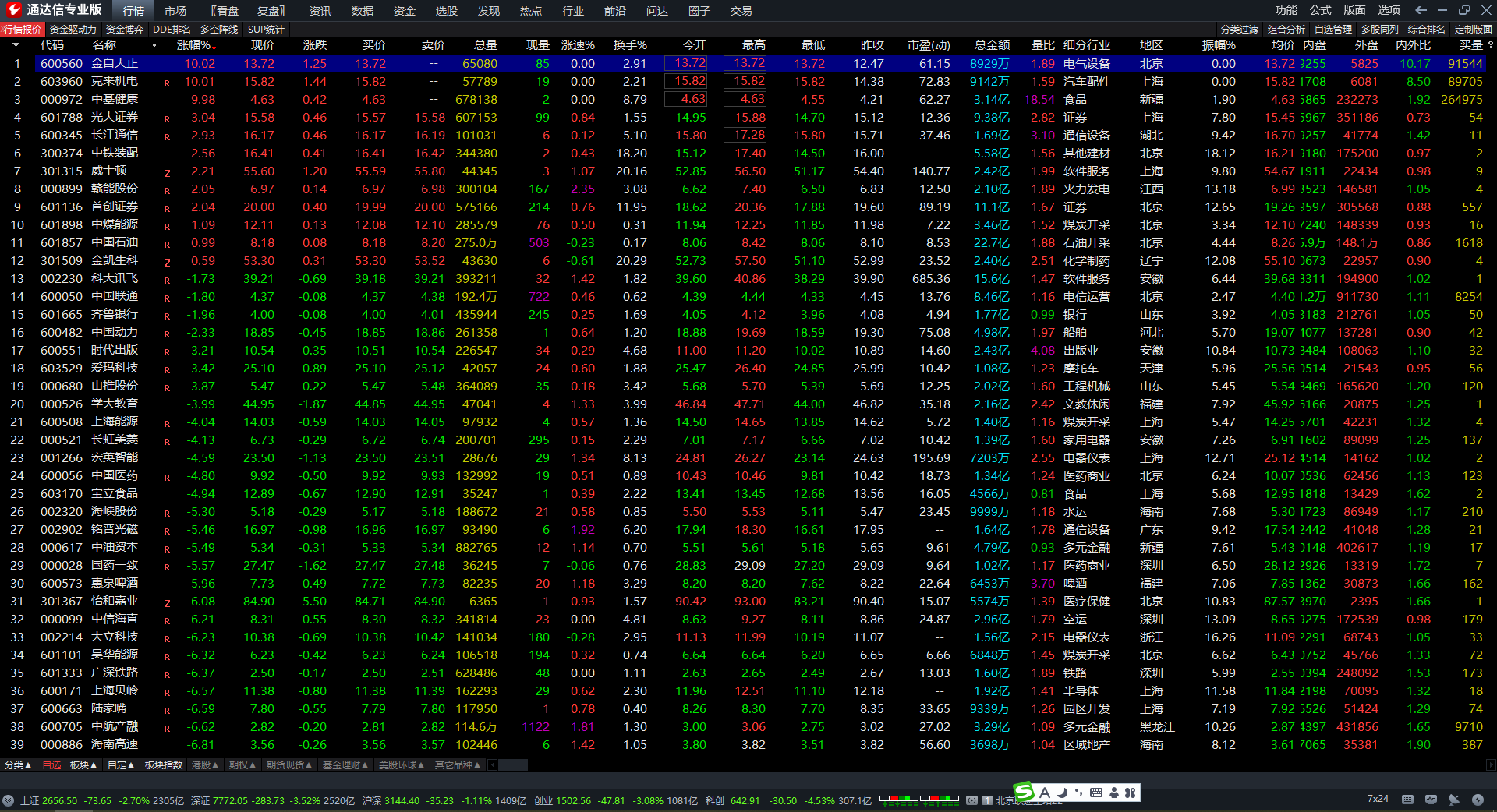The image size is (1497, 812).
Task: Expand the 期货现货 tab menu
Action: pos(289,765)
